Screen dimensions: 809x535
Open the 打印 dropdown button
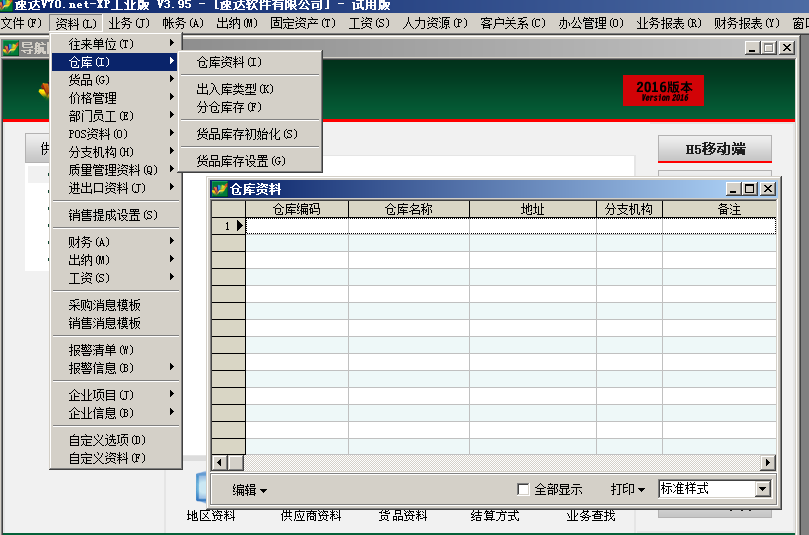627,489
